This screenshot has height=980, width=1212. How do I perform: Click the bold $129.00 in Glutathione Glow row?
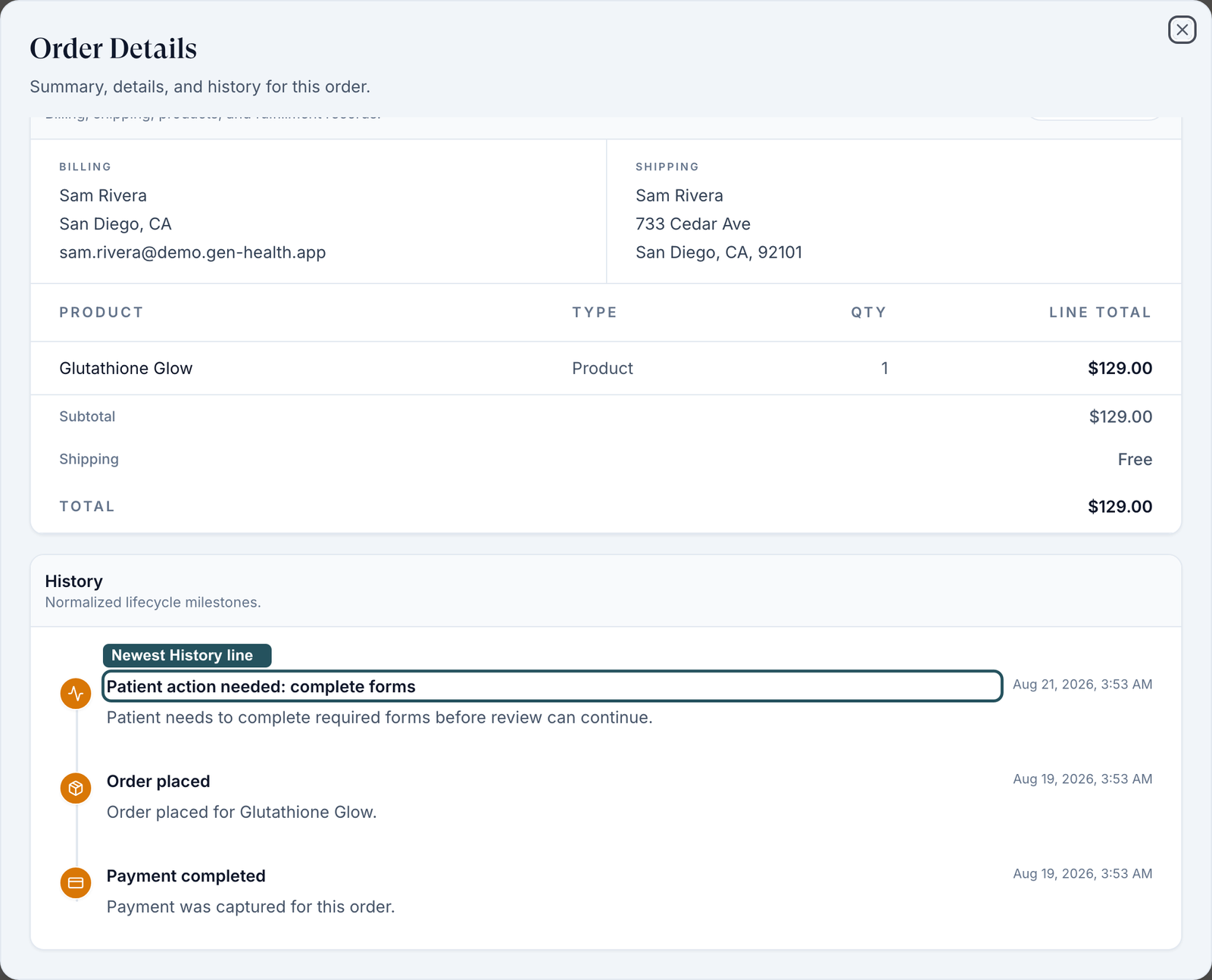point(1120,368)
